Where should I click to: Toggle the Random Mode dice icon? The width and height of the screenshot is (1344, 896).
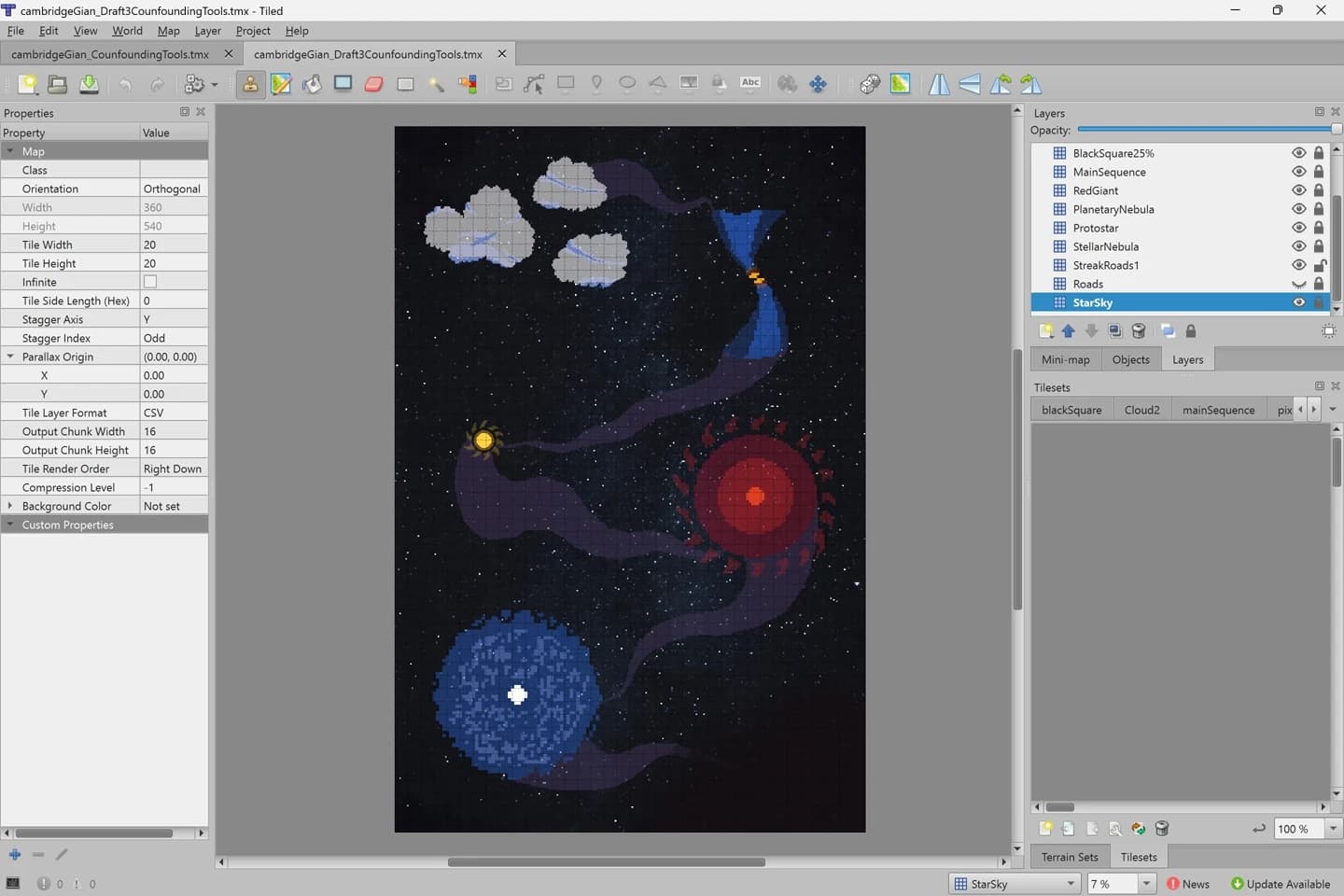pyautogui.click(x=870, y=84)
